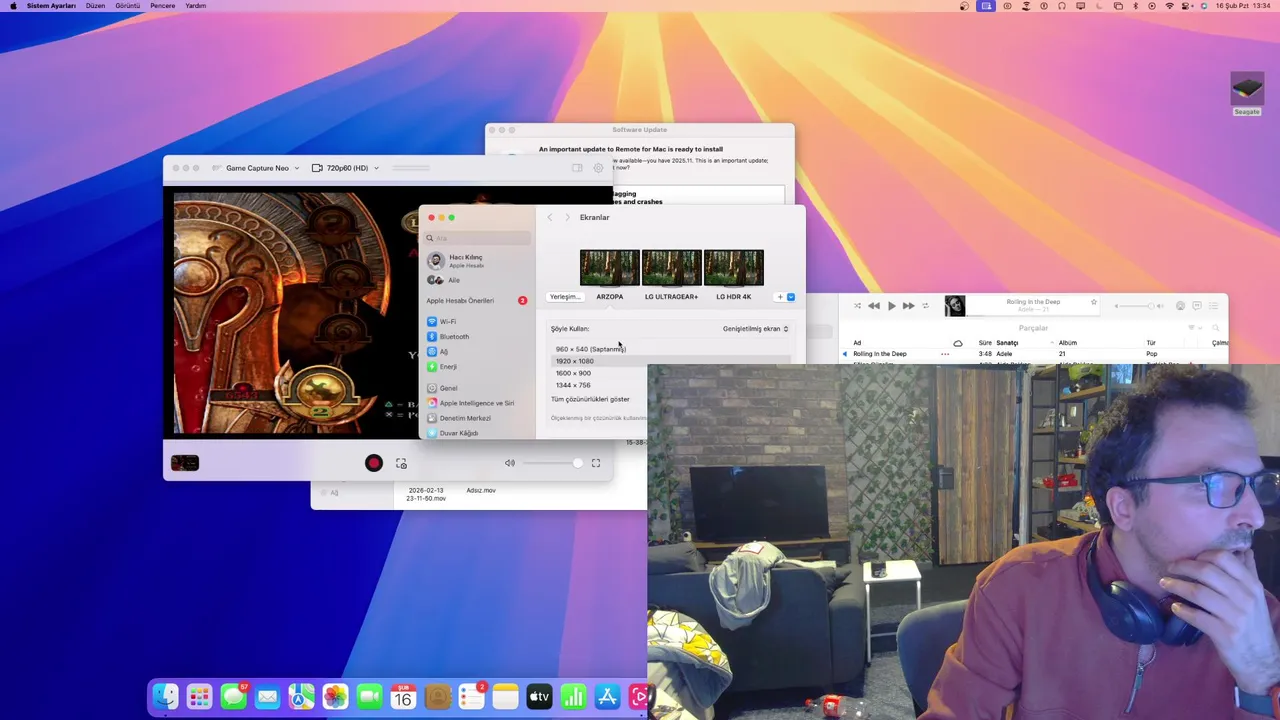Image resolution: width=1280 pixels, height=720 pixels.
Task: Open Apple Hesabı Önerileri suggestions
Action: pos(478,301)
